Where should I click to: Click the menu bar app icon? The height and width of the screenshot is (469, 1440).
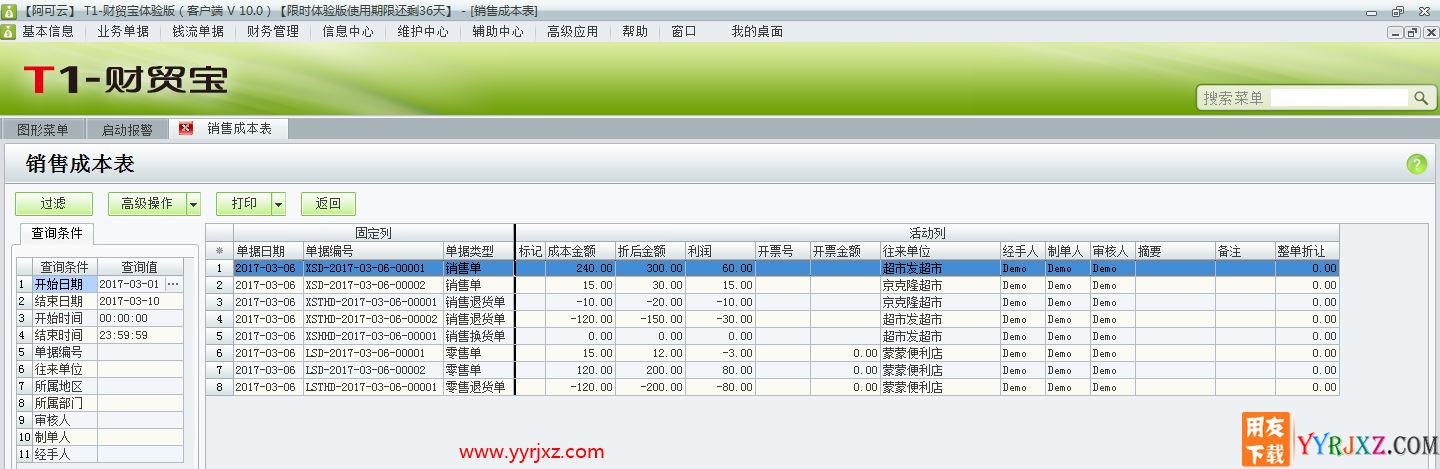(x=9, y=32)
